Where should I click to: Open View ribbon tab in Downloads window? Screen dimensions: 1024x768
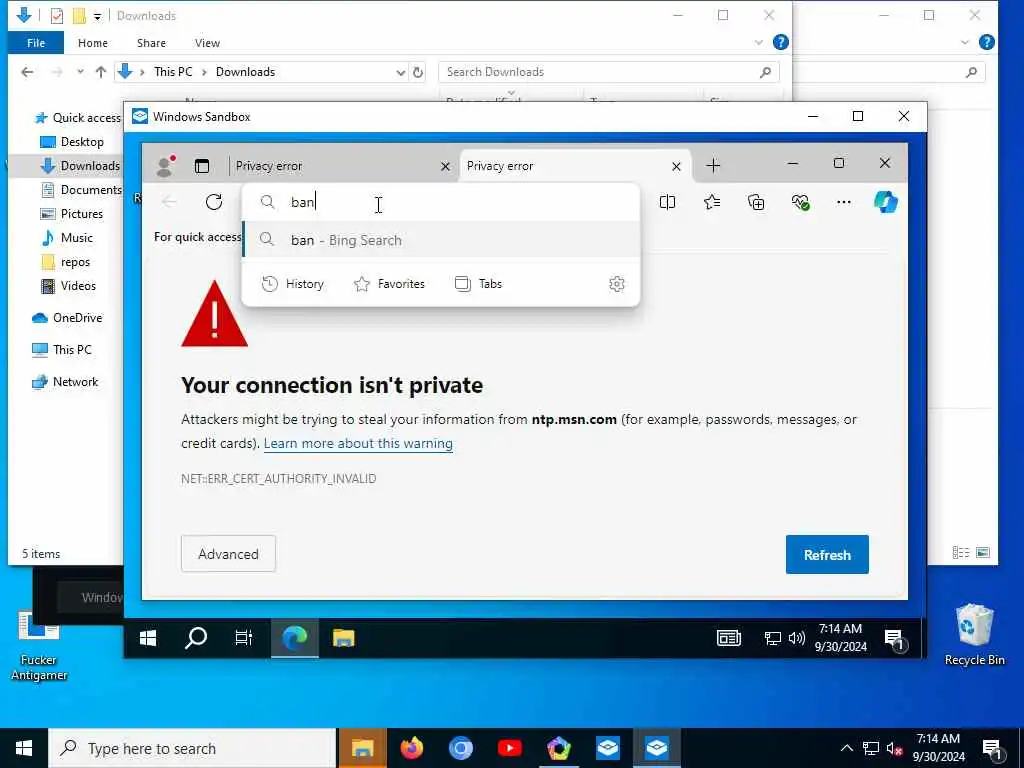point(207,43)
